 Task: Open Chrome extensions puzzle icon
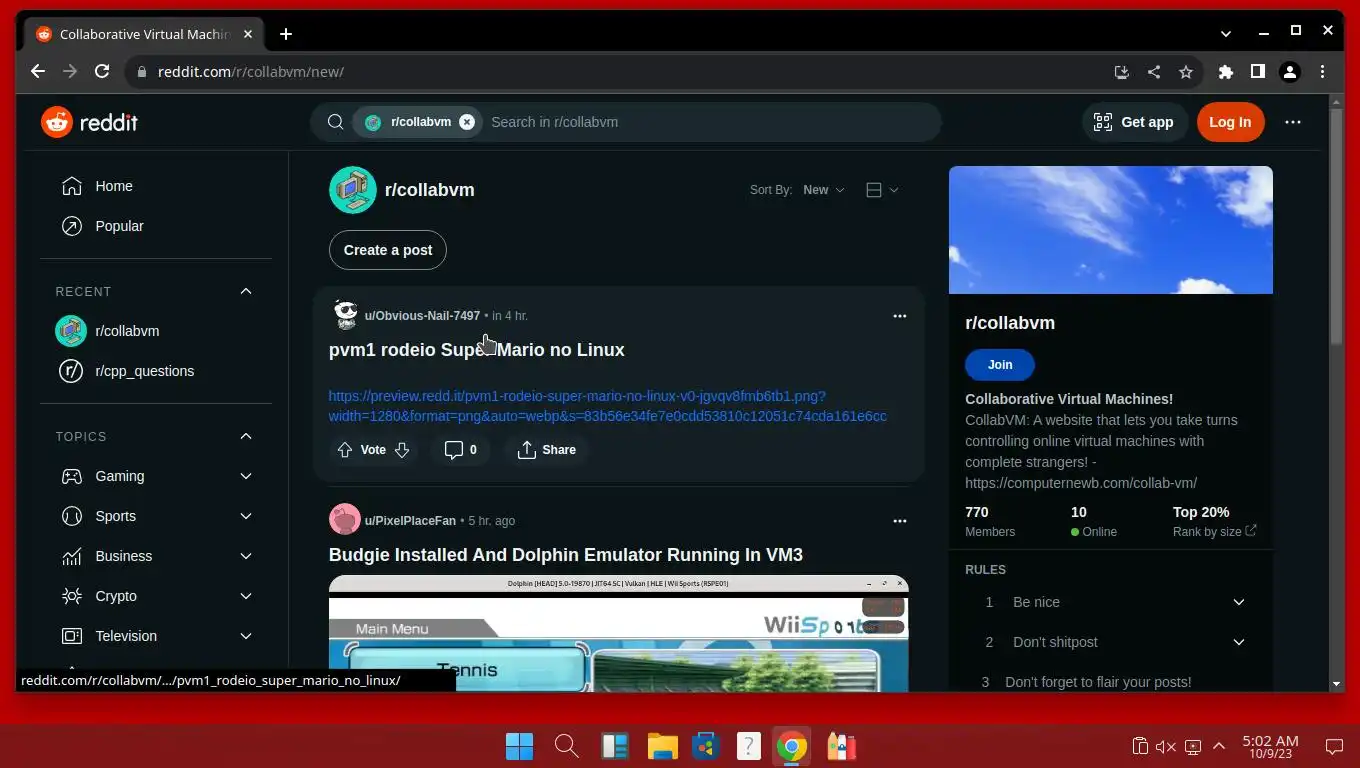[1226, 72]
